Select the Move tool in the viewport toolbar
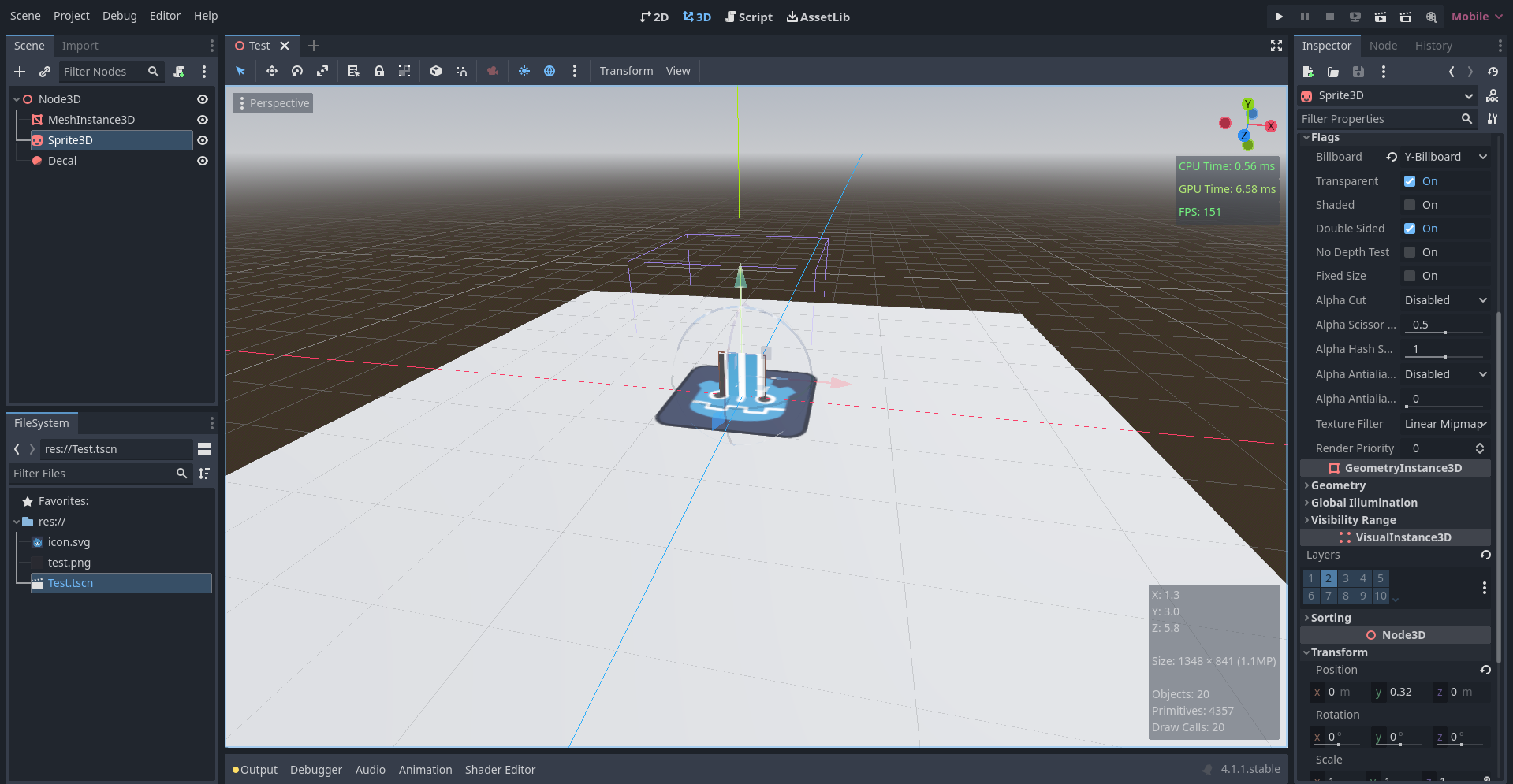 pyautogui.click(x=271, y=71)
